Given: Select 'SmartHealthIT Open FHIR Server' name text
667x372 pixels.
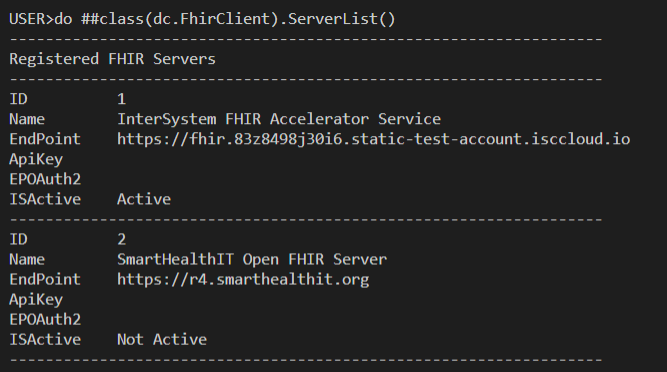Looking at the screenshot, I should click(x=252, y=259).
